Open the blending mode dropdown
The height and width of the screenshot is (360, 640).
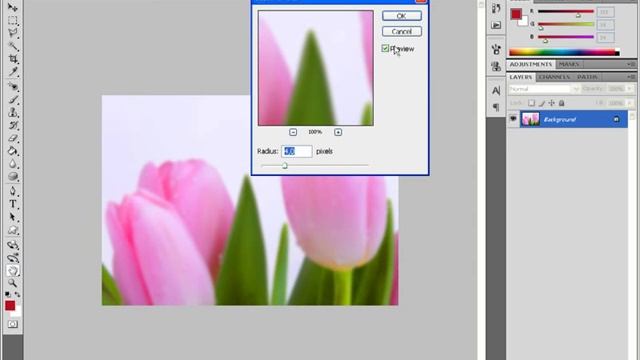[x=544, y=89]
